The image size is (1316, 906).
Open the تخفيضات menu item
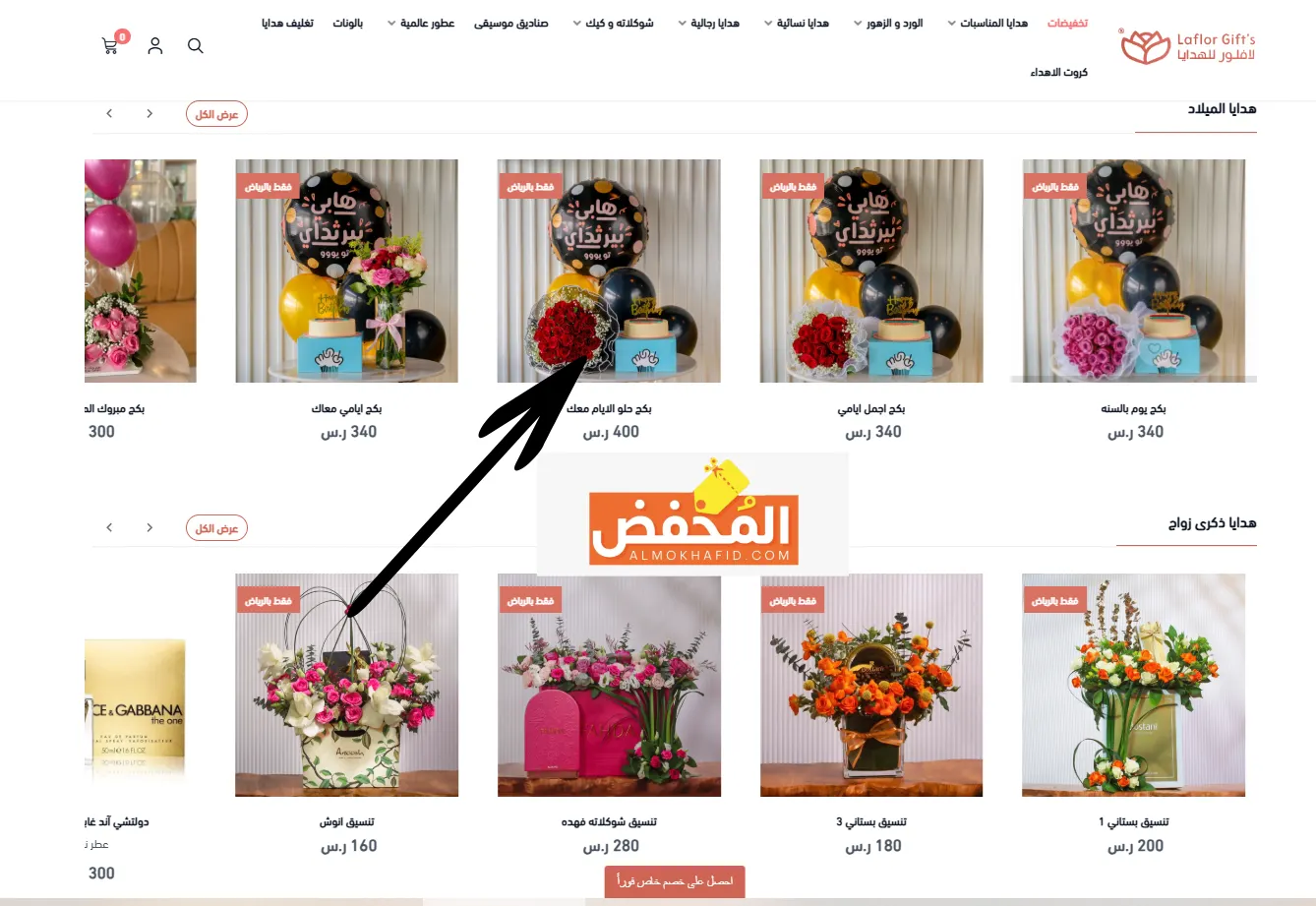tap(1067, 23)
